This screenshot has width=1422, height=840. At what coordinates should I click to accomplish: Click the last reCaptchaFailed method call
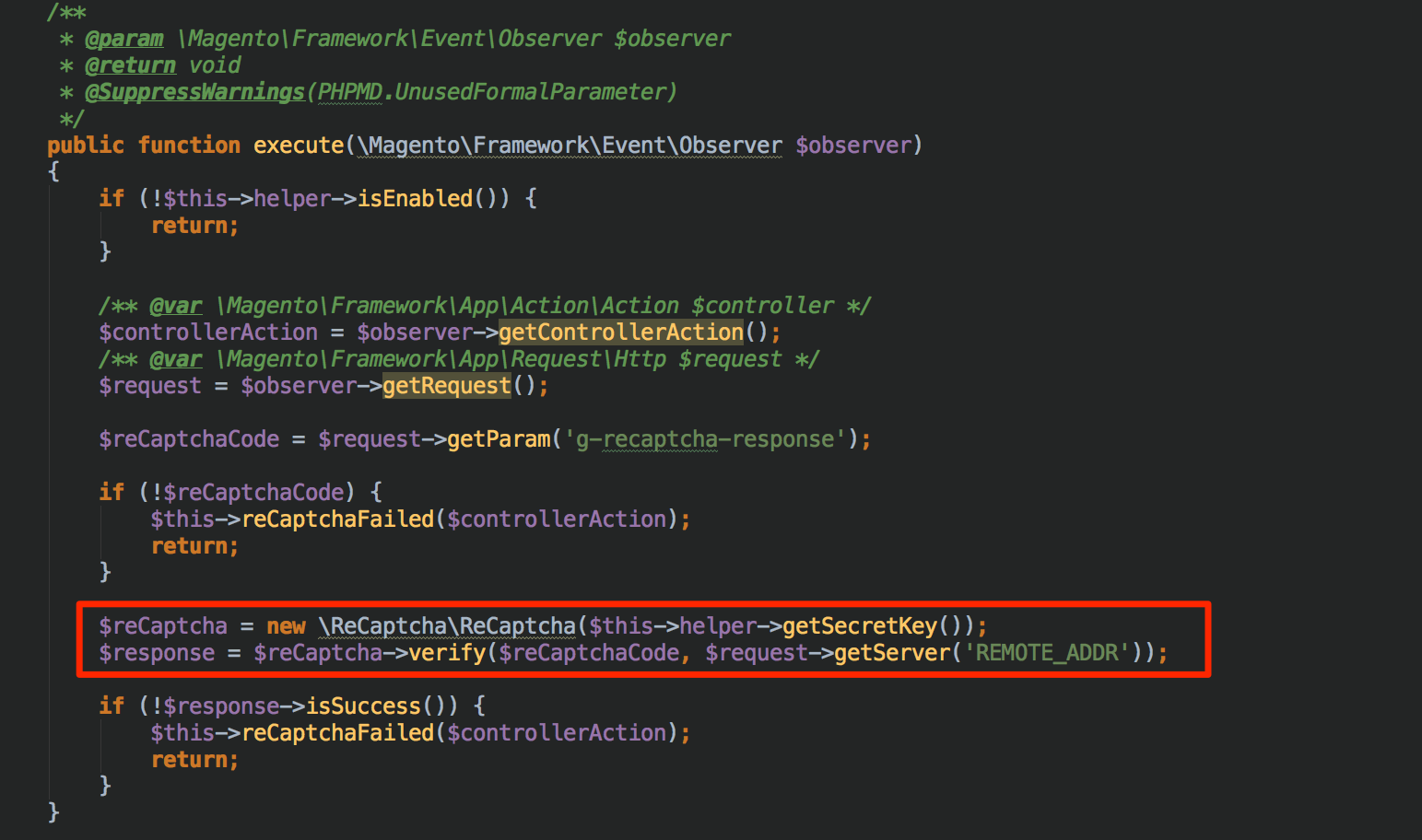click(337, 733)
